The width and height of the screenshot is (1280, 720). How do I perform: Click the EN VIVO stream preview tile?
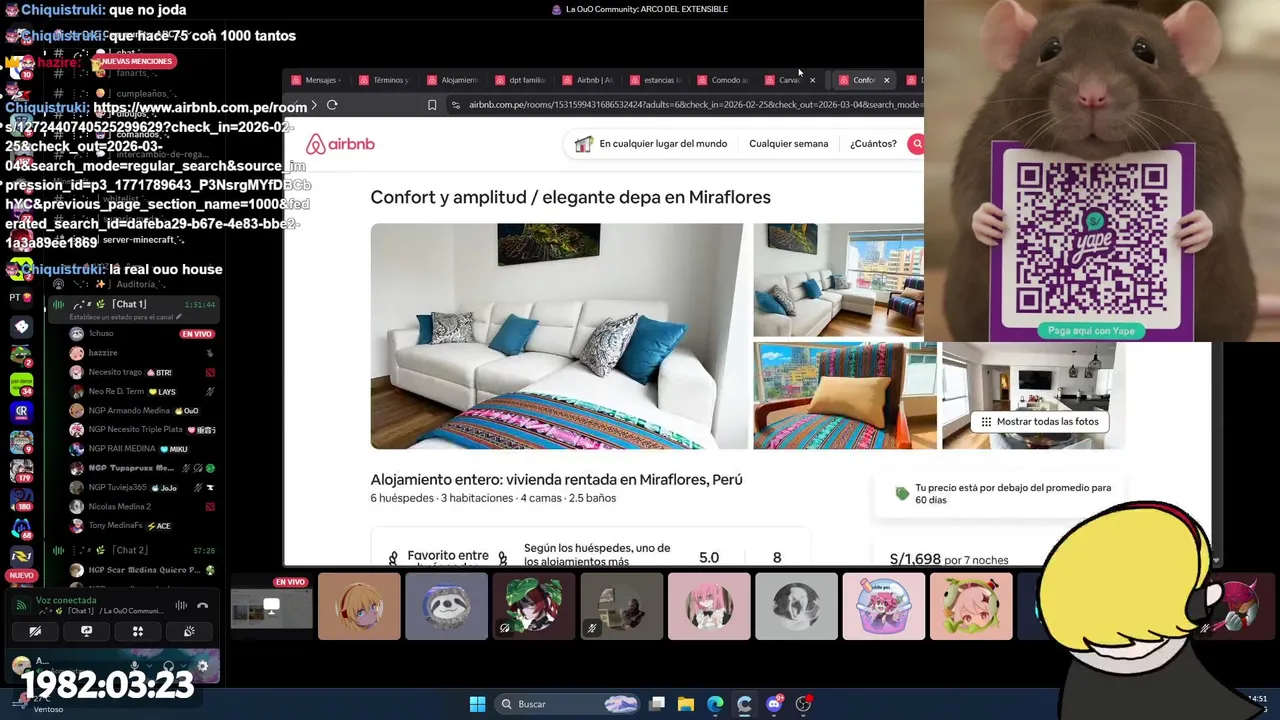(x=272, y=606)
